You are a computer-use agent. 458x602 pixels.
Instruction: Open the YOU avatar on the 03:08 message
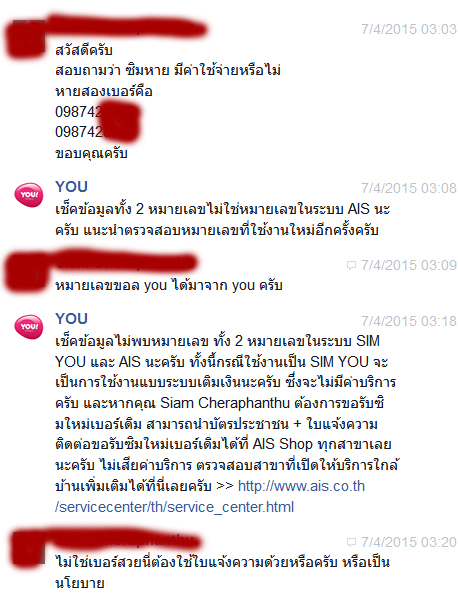(29, 195)
